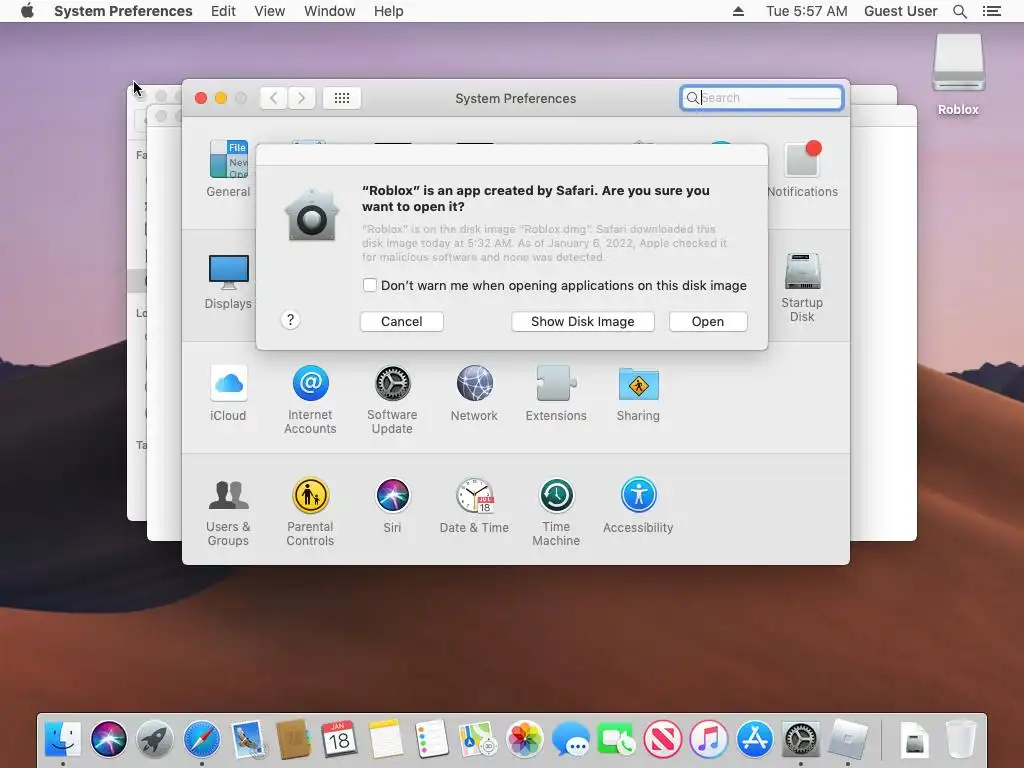
Task: Click the eject icon in menu bar
Action: 739,11
